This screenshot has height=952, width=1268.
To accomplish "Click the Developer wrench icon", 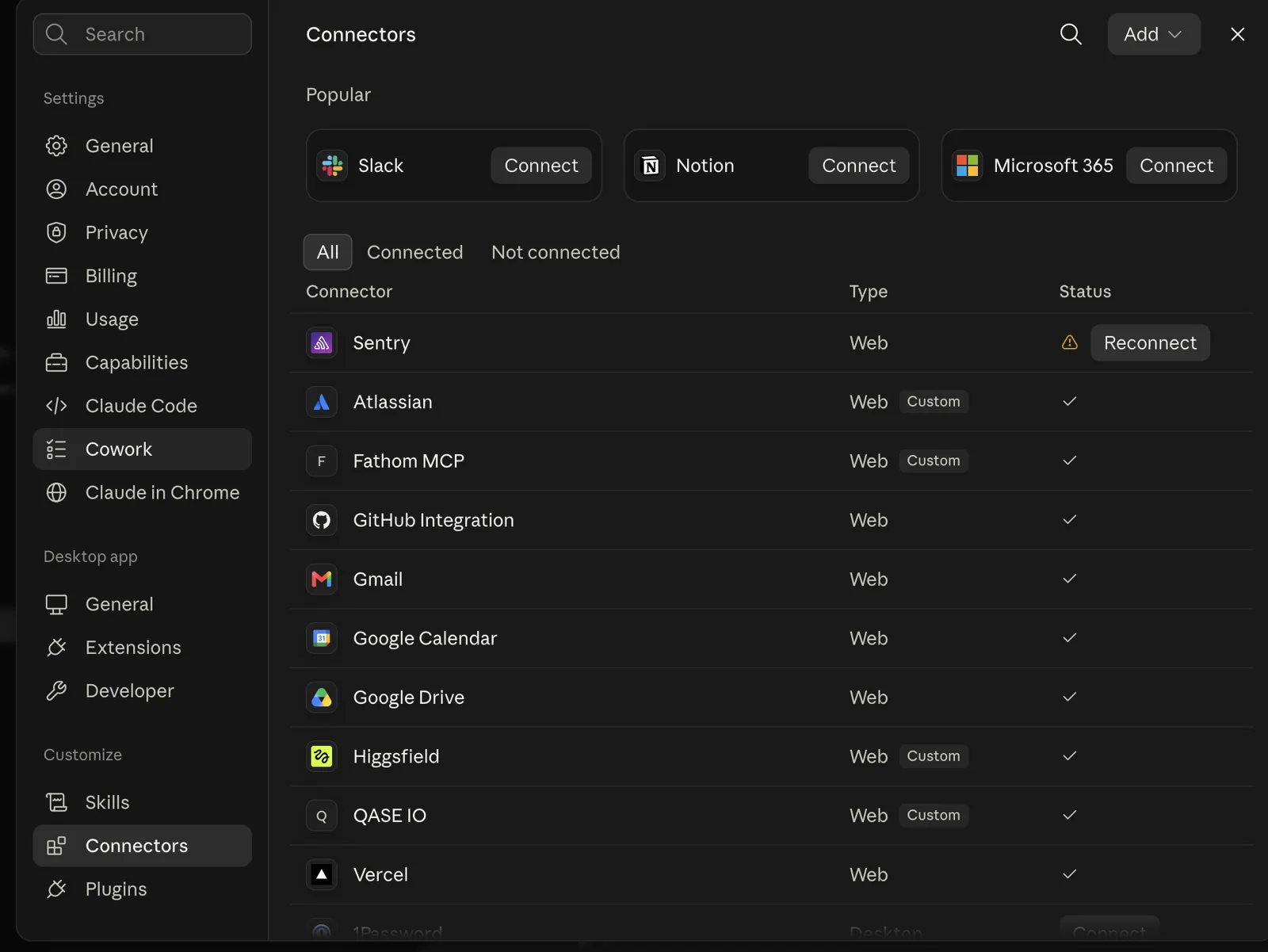I will point(56,691).
